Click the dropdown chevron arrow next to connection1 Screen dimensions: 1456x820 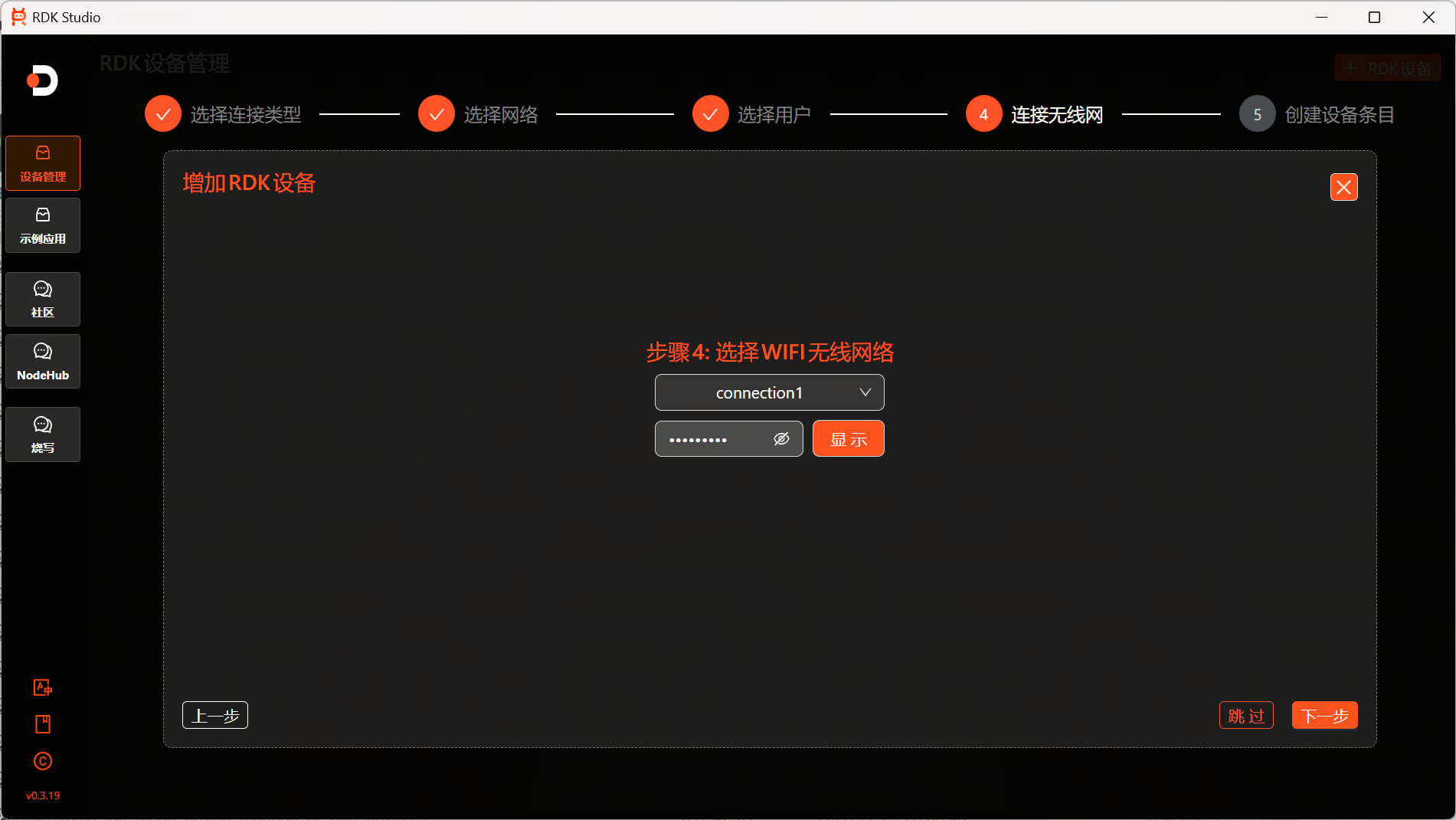coord(865,392)
